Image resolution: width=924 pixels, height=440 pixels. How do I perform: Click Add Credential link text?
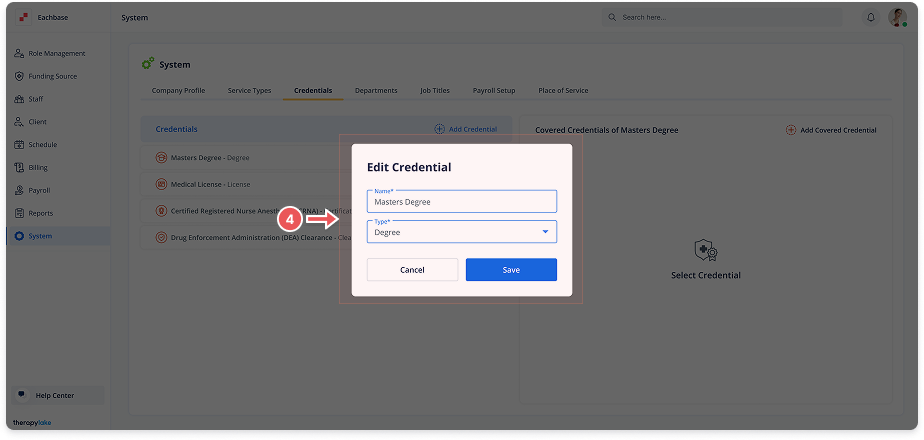coord(473,129)
